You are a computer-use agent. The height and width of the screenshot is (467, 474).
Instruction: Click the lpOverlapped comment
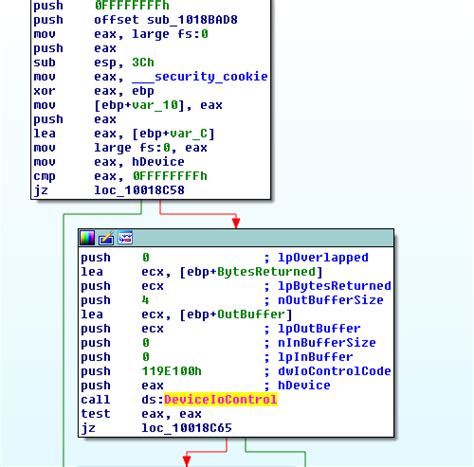click(x=323, y=258)
